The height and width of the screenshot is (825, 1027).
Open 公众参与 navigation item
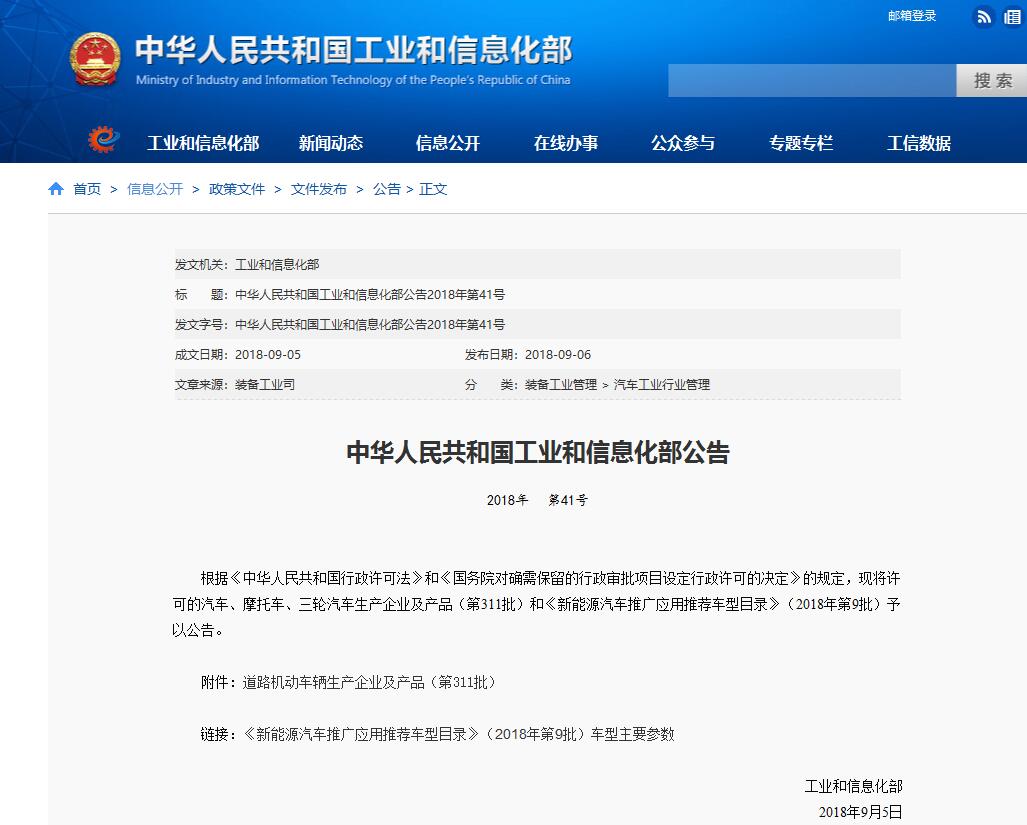point(683,143)
